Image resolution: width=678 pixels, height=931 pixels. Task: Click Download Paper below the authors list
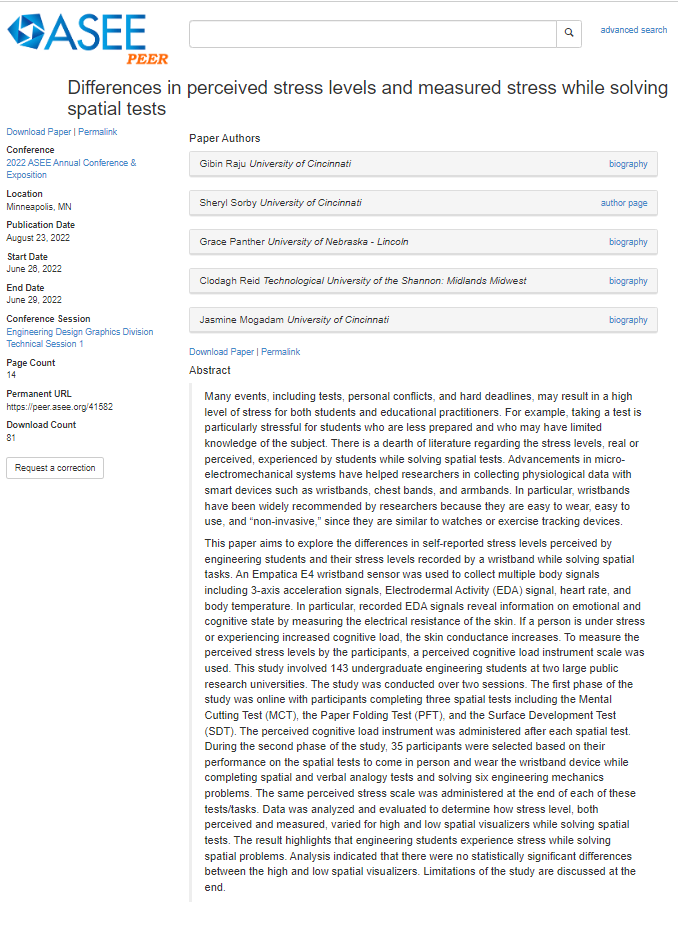point(221,352)
